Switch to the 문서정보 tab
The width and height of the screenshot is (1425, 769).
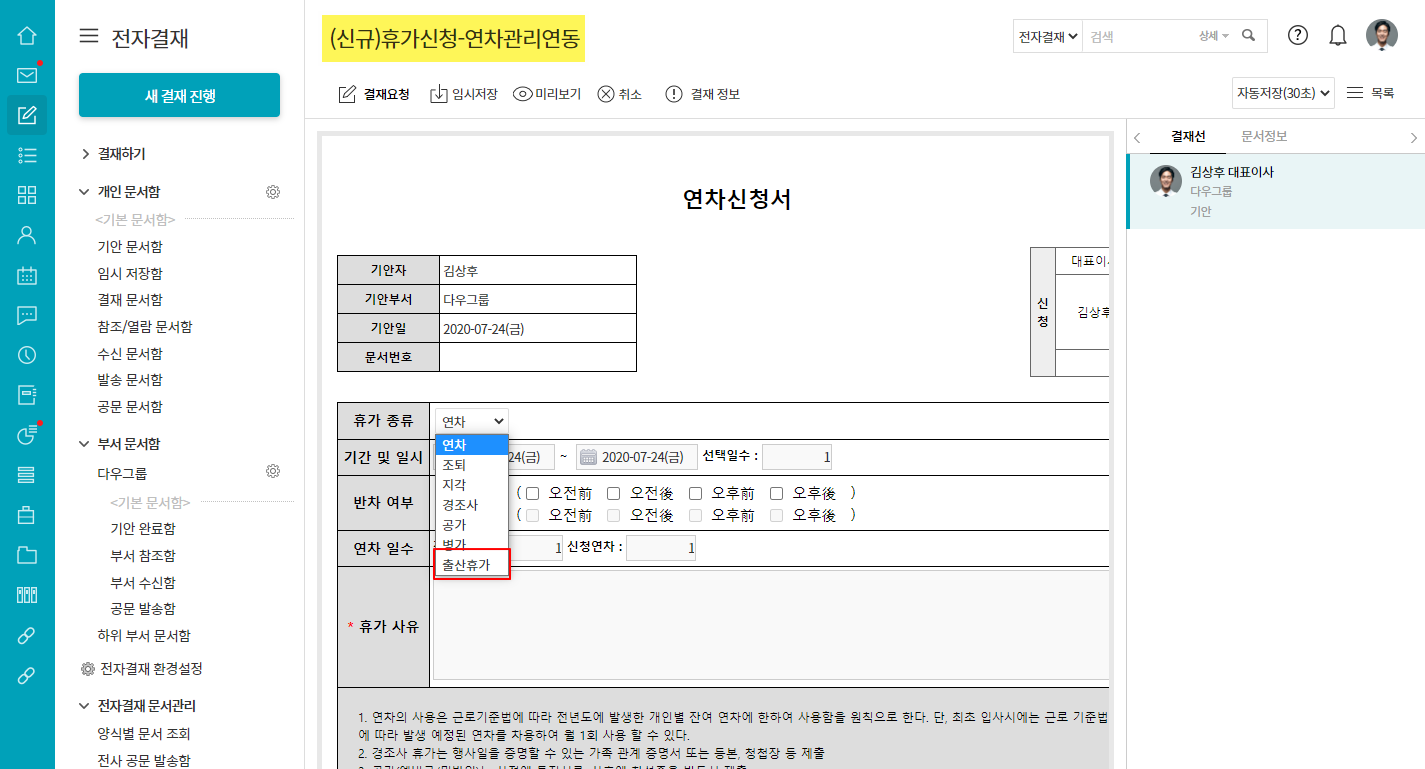point(1263,136)
